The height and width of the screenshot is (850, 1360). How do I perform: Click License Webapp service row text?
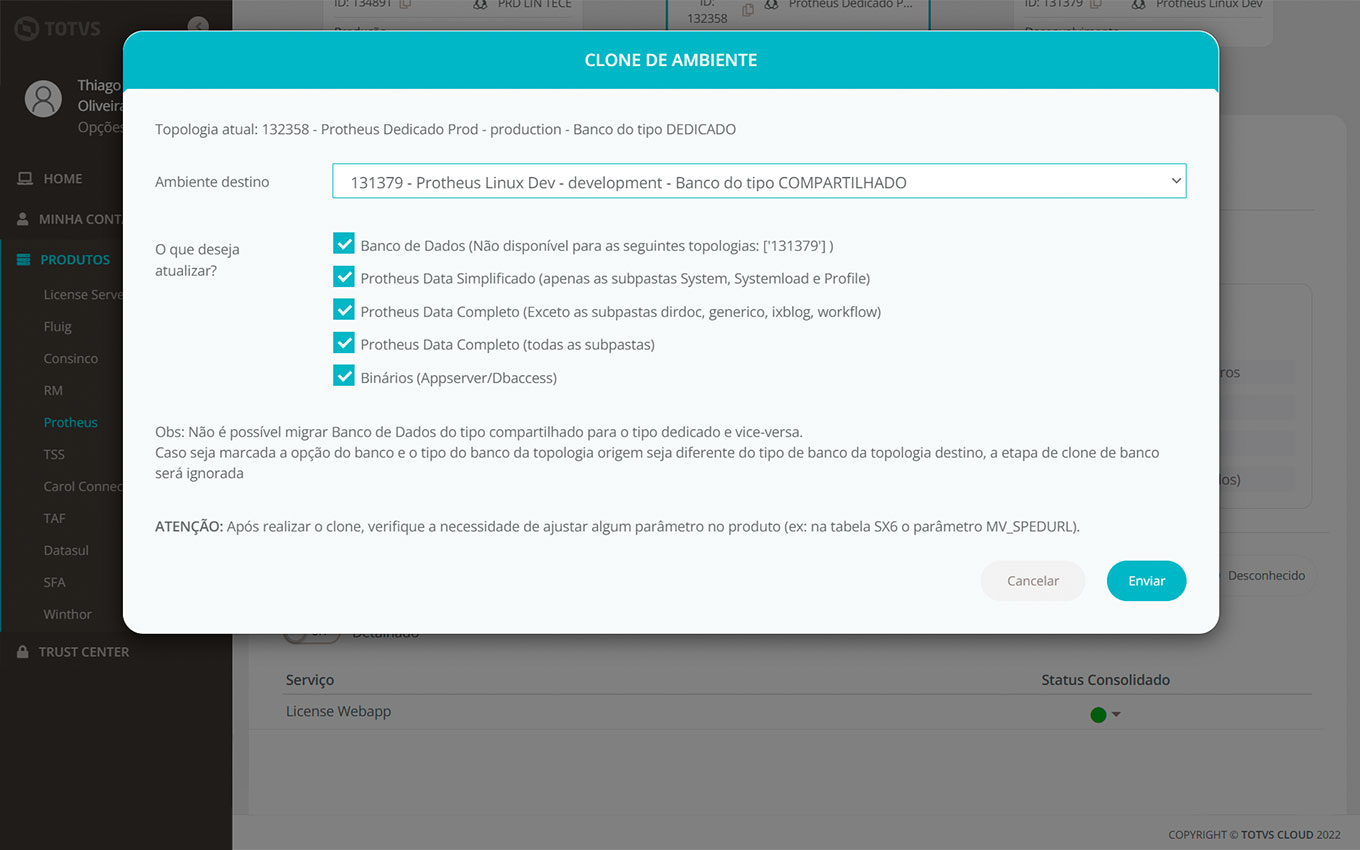338,711
